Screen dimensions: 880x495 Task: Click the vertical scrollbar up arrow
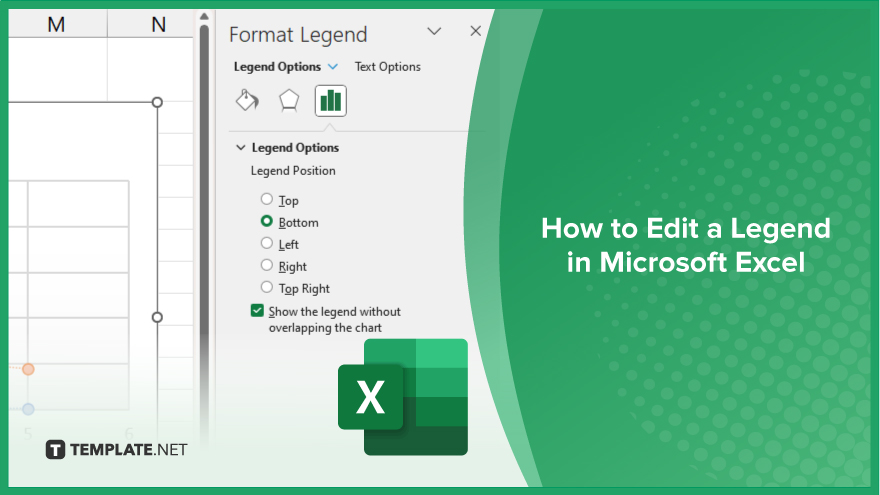(204, 17)
